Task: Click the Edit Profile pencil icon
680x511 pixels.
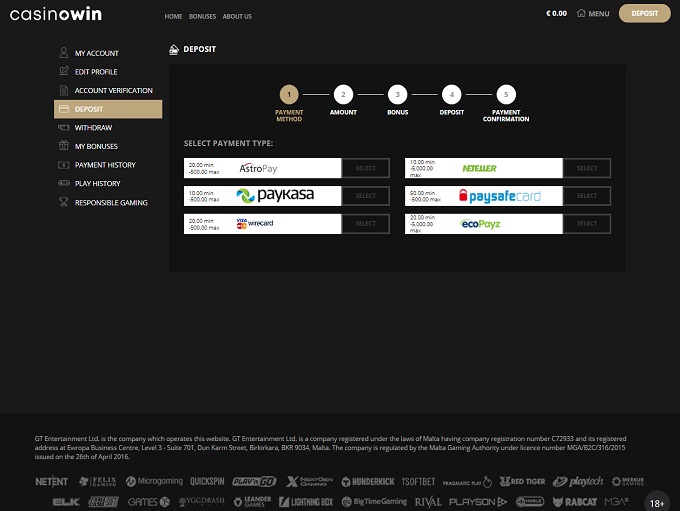Action: pyautogui.click(x=64, y=72)
